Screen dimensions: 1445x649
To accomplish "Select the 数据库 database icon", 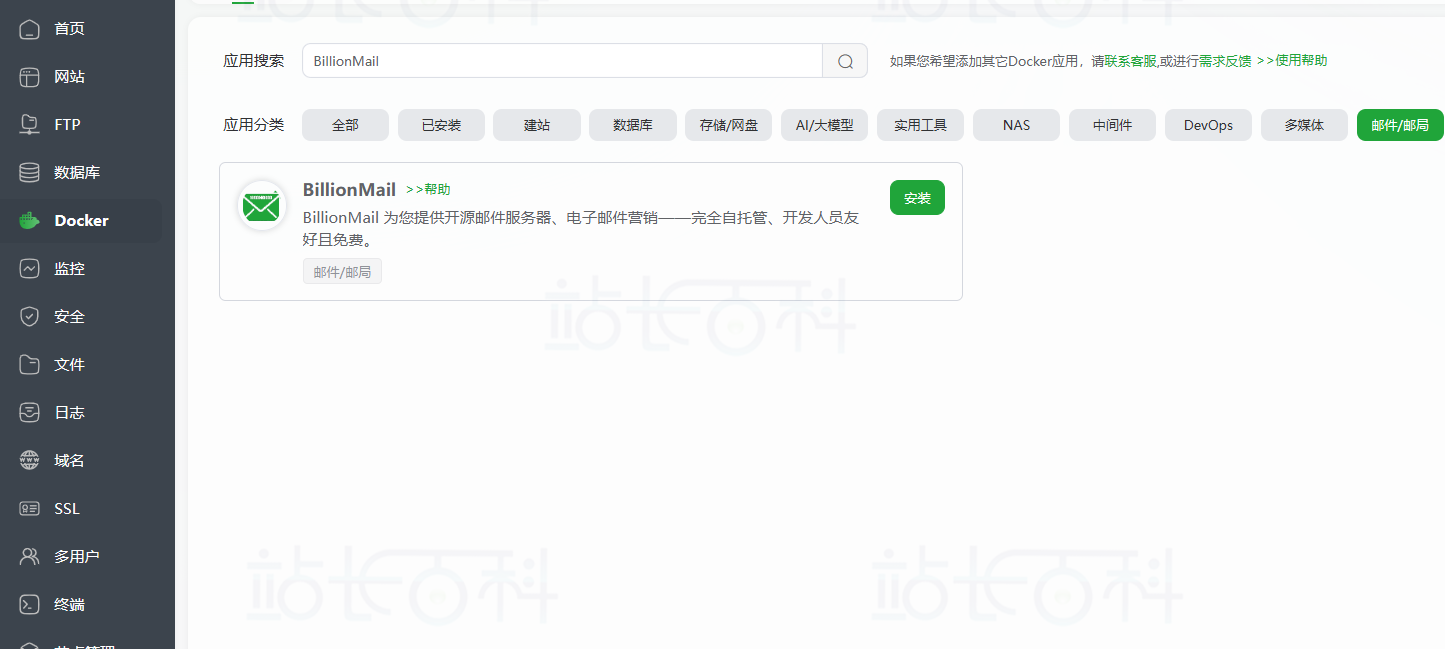I will click(30, 172).
